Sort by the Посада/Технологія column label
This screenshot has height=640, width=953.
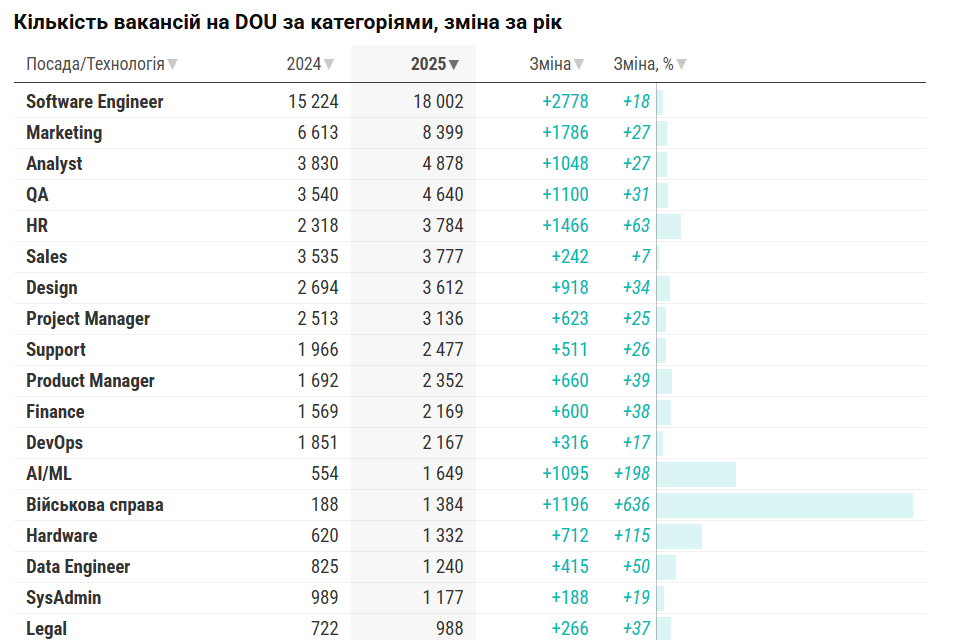[x=95, y=64]
